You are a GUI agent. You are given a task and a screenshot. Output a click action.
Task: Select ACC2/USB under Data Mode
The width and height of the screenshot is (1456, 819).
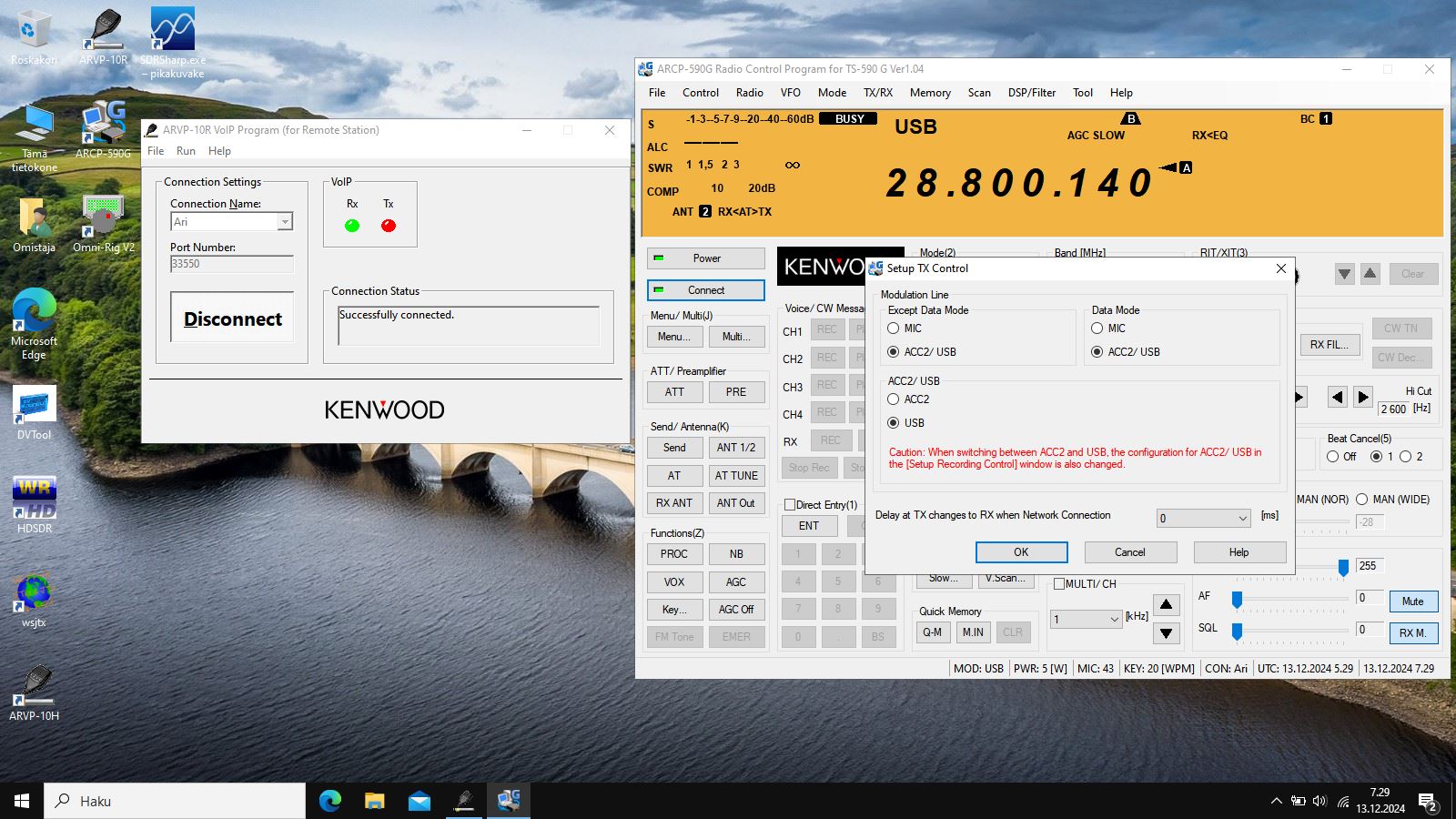(1126, 352)
